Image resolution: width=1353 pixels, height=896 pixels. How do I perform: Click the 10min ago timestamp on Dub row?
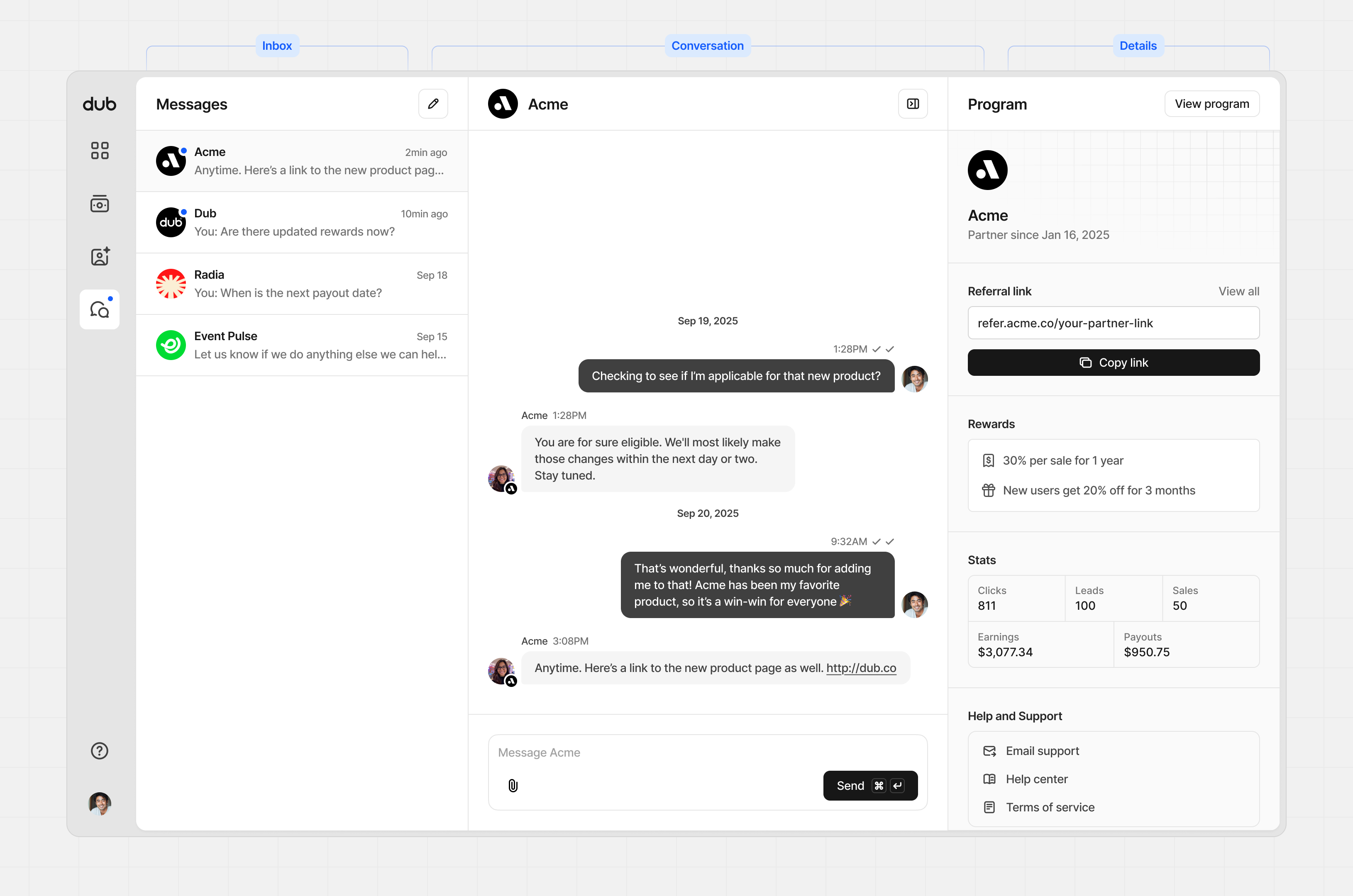(x=424, y=214)
